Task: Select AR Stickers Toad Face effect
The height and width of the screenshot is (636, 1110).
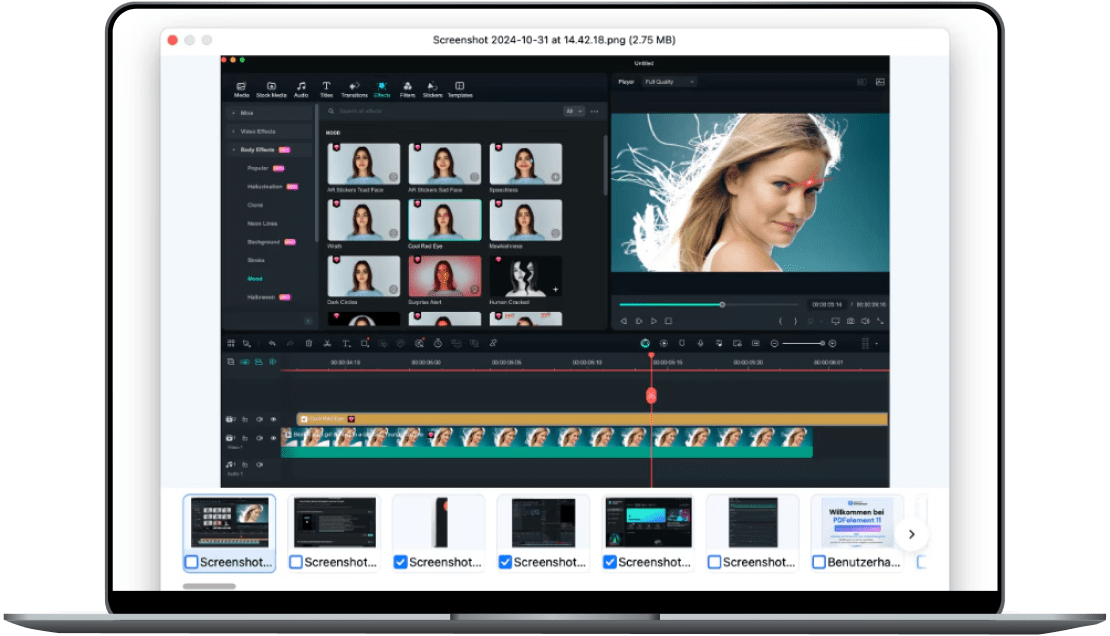Action: 364,164
